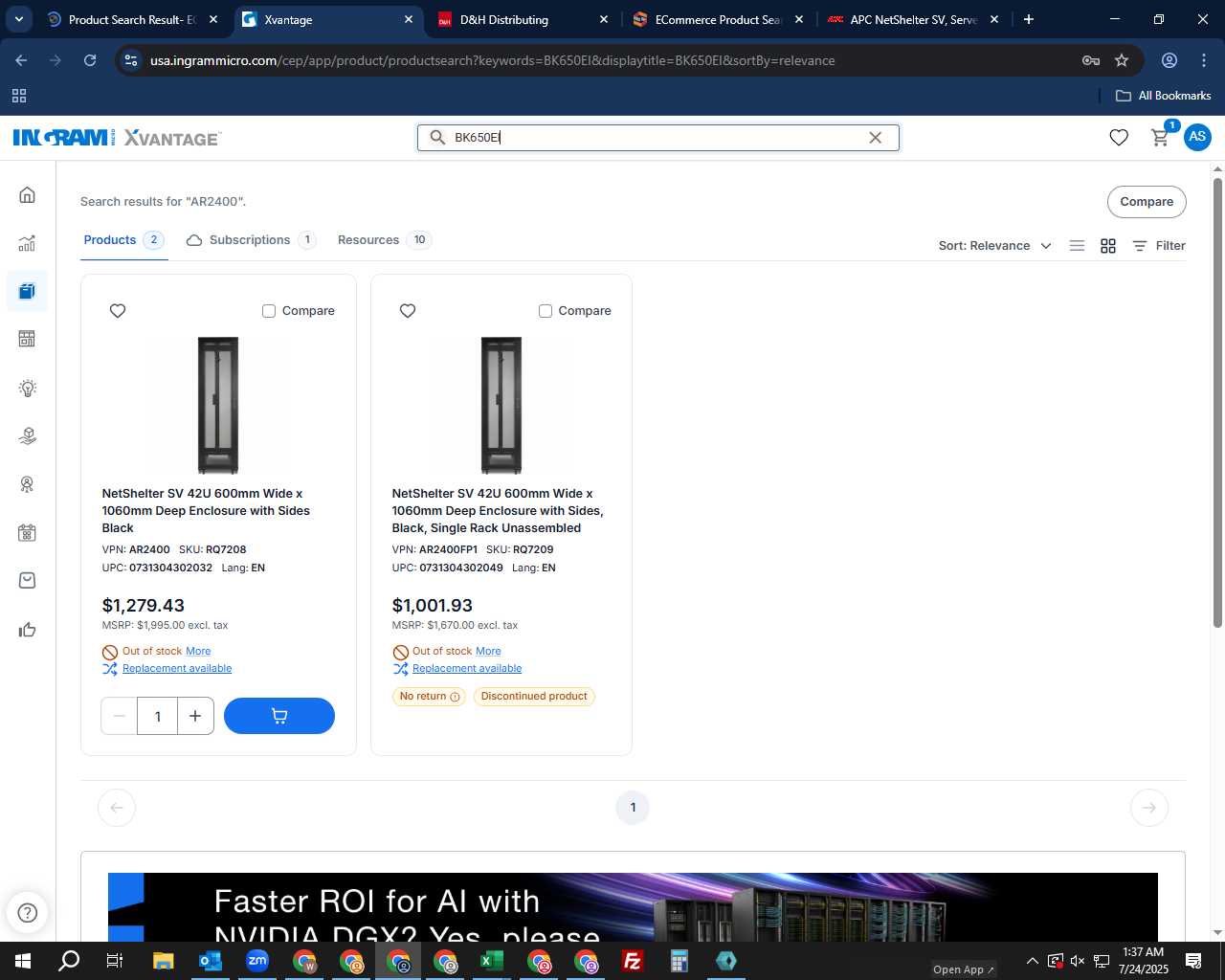Tick Compare checkbox for AR2400

tap(269, 311)
